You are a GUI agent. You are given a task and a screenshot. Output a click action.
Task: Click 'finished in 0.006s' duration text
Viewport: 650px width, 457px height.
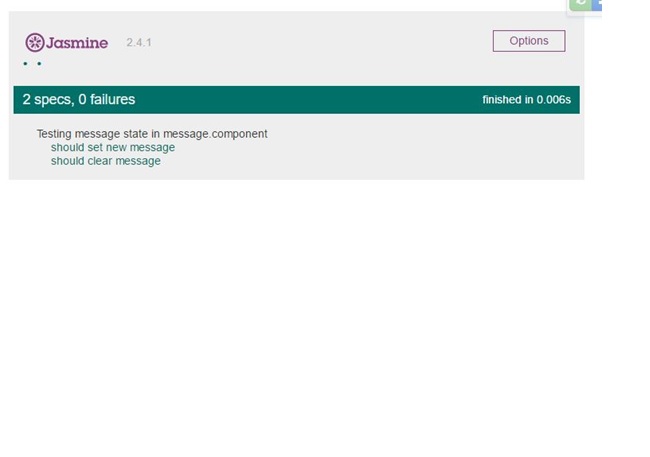pos(526,100)
